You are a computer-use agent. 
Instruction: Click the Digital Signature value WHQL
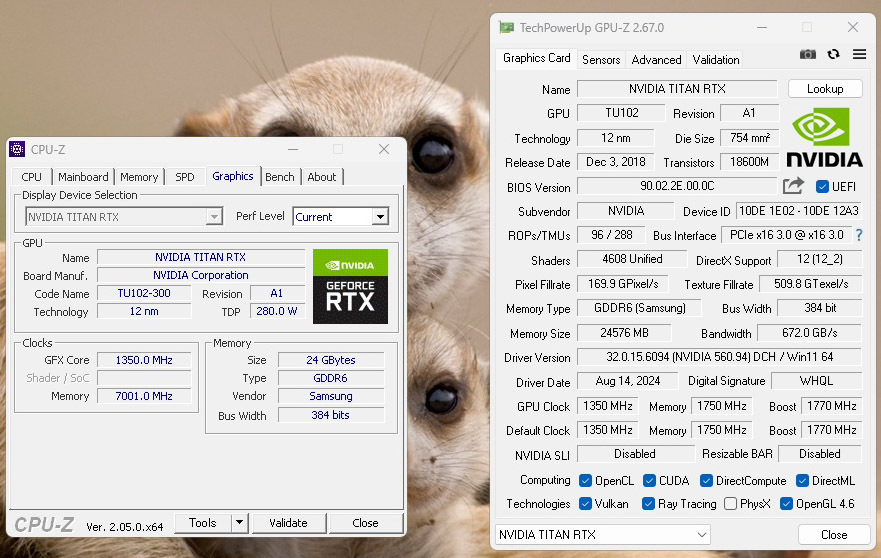point(816,381)
